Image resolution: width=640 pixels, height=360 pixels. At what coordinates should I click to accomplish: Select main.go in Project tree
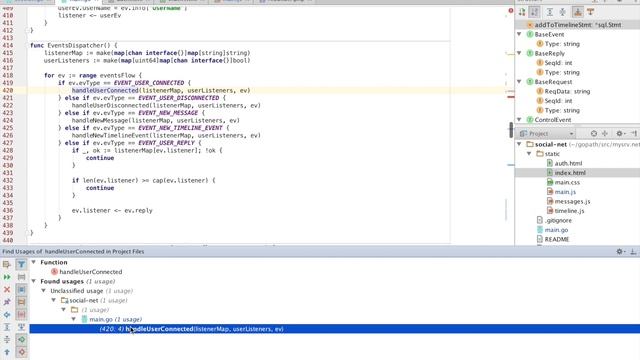point(556,230)
